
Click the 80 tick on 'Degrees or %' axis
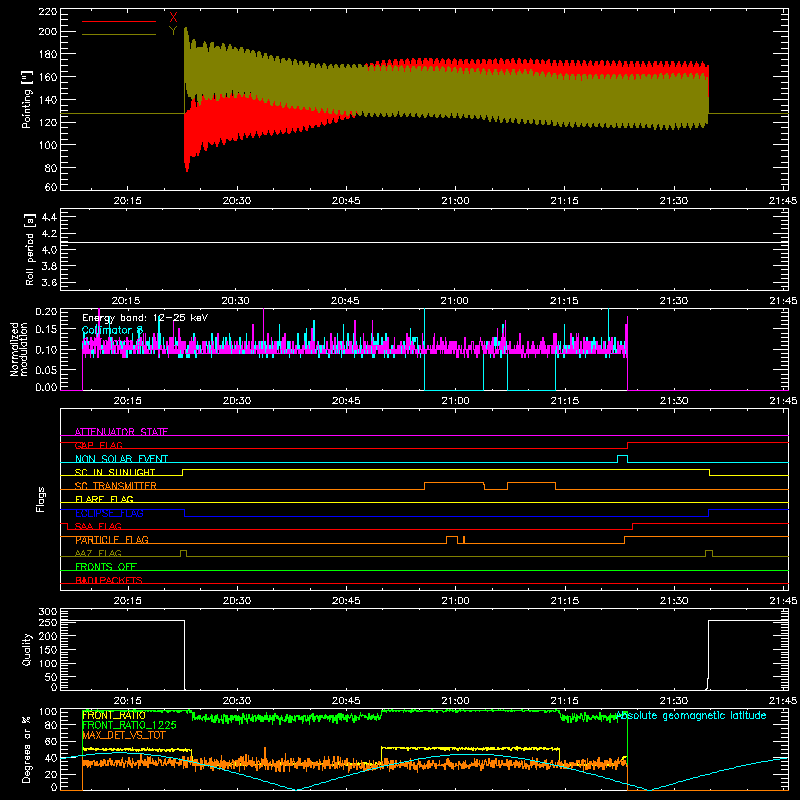(51, 725)
